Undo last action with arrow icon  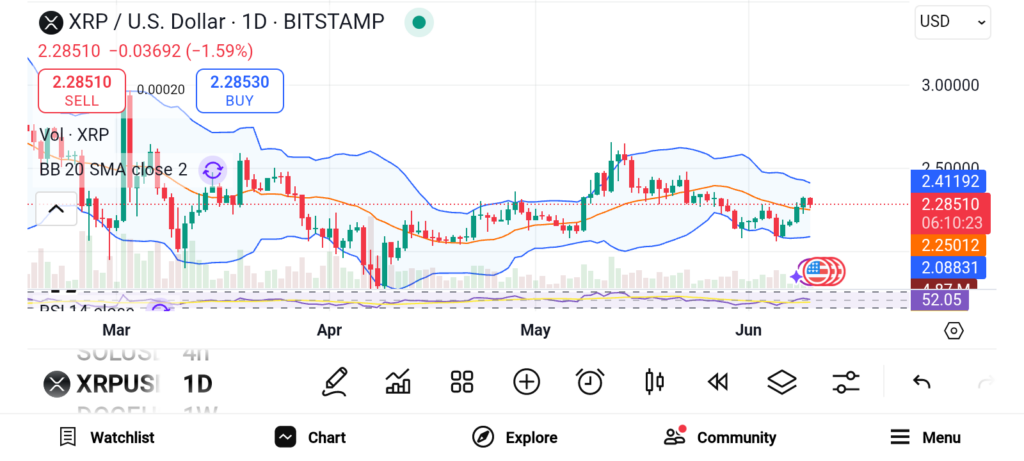[x=921, y=382]
